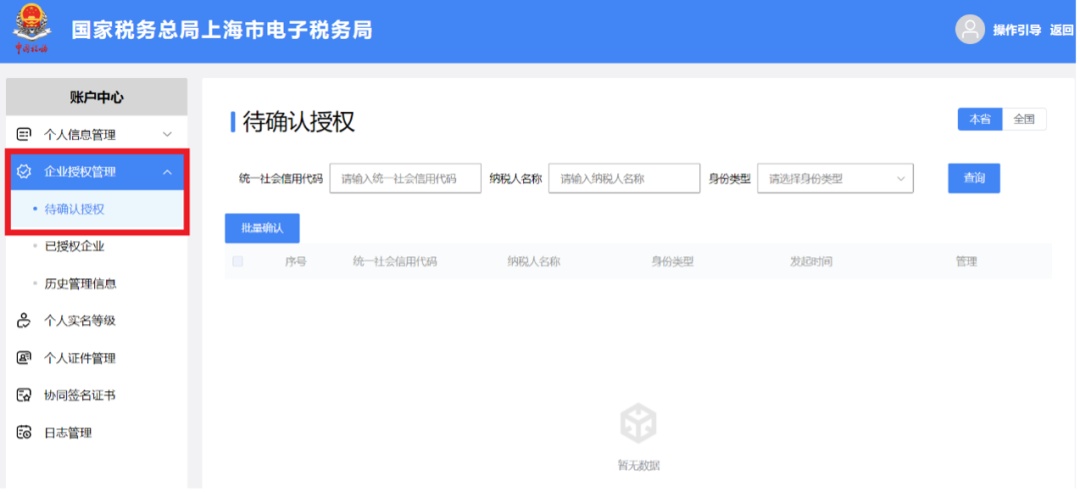This screenshot has width=1080, height=492.
Task: Open the 企业授权管理 menu
Action: [96, 172]
